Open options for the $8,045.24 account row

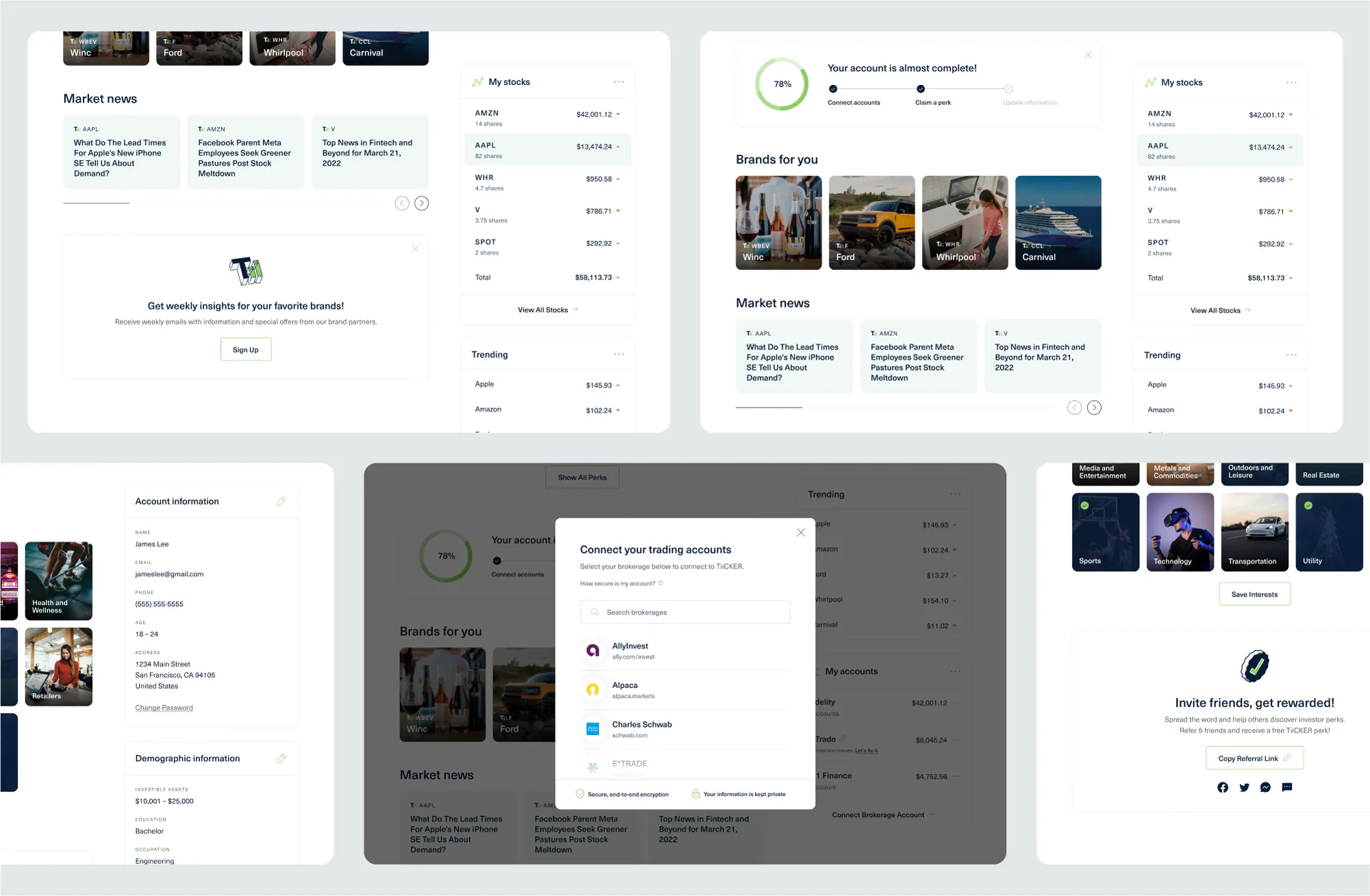[956, 740]
